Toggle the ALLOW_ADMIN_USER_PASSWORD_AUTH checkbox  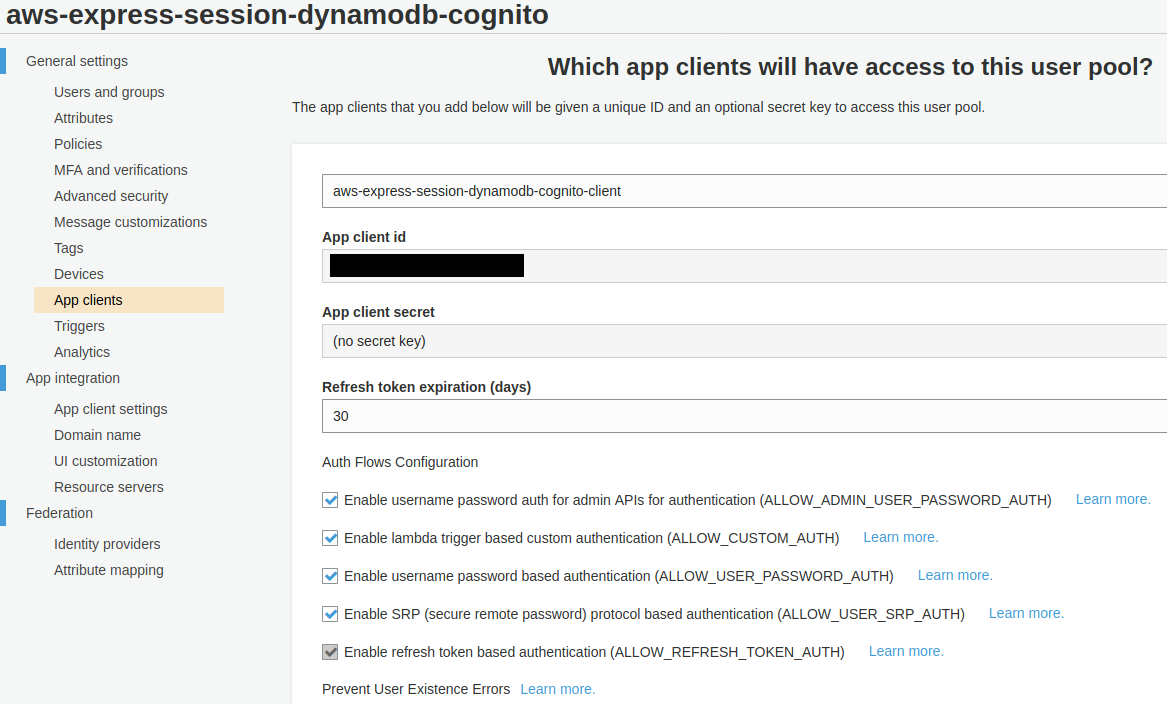coord(330,500)
